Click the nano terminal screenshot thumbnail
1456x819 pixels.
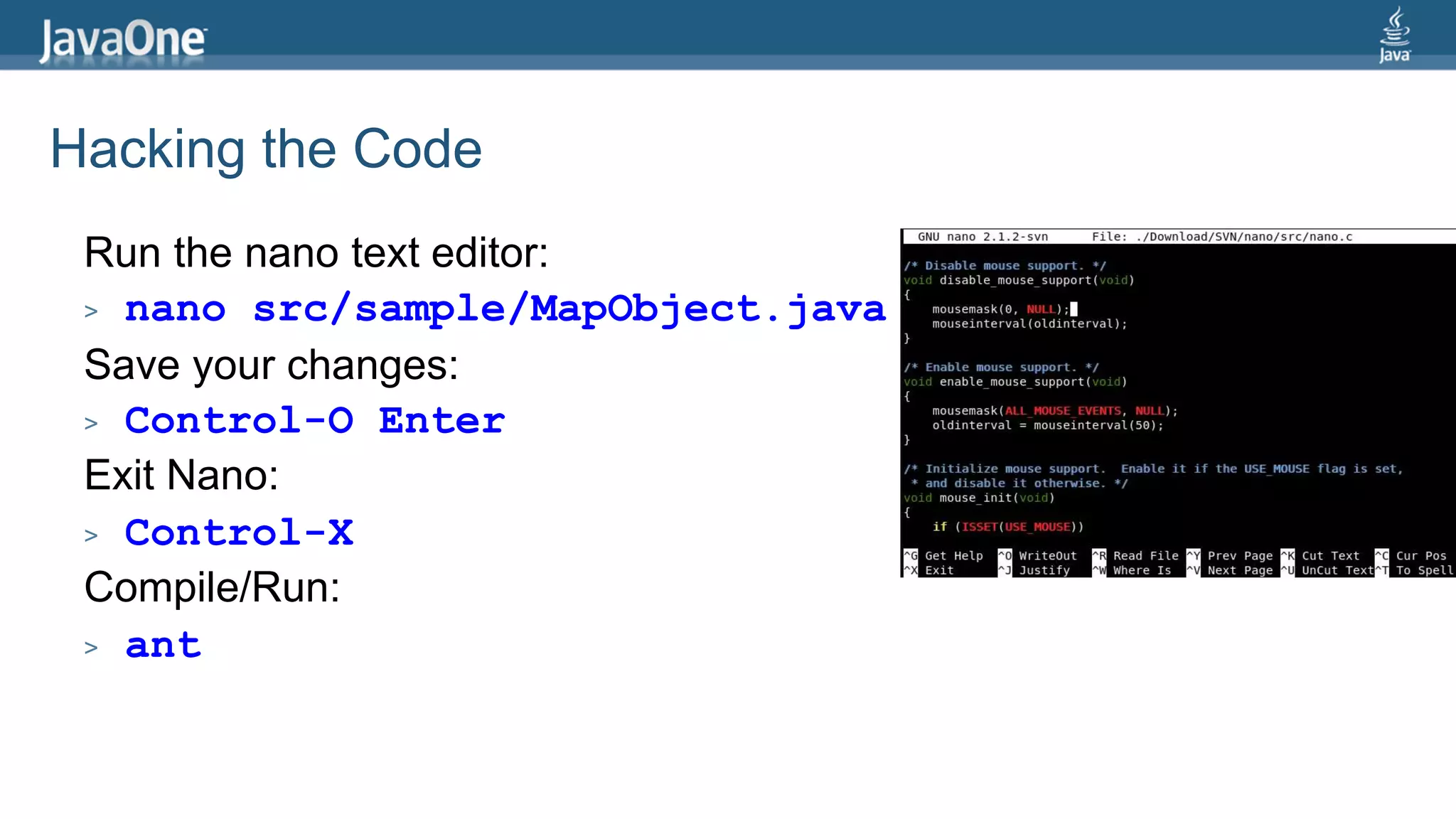[x=1178, y=403]
